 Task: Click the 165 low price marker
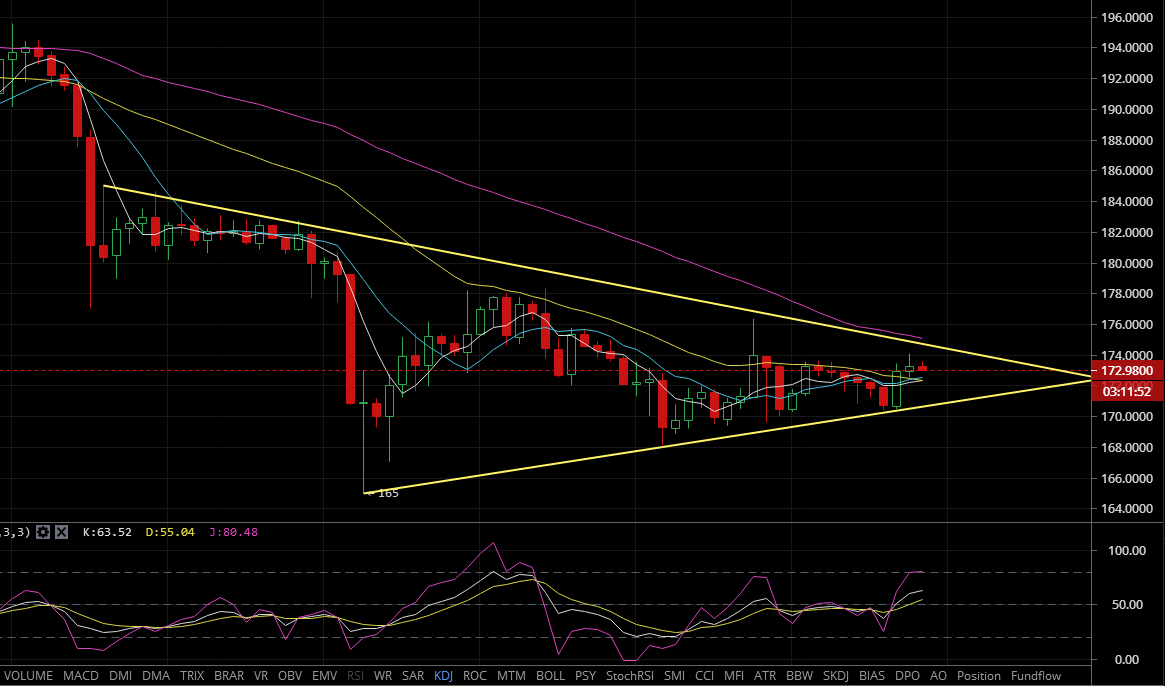(x=385, y=493)
